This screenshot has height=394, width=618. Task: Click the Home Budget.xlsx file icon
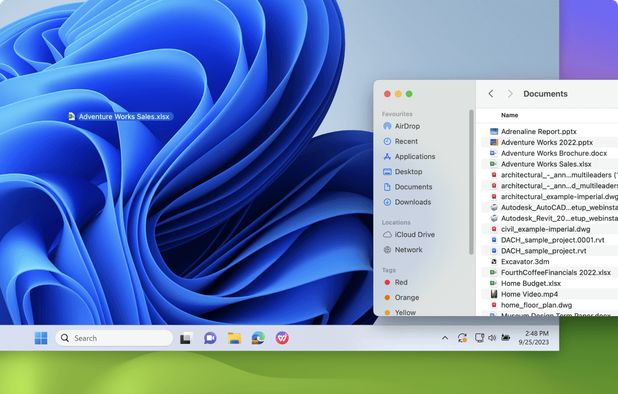(x=493, y=283)
